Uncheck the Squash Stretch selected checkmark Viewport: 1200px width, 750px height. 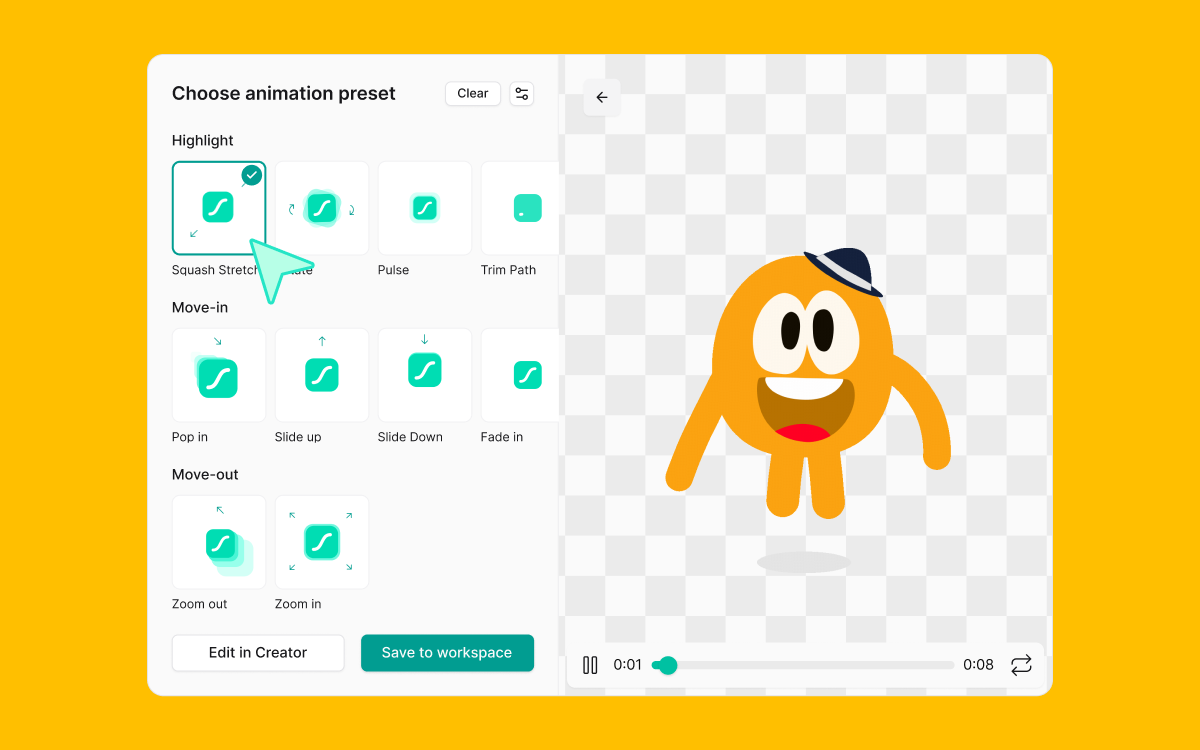(252, 175)
